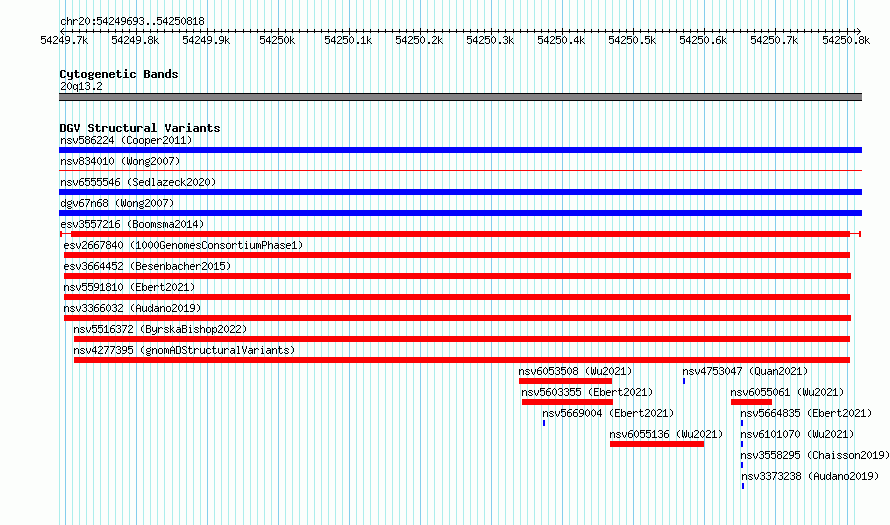Open esv3557216 (Boomsma2014) variant label
890x525 pixels.
click(x=132, y=224)
